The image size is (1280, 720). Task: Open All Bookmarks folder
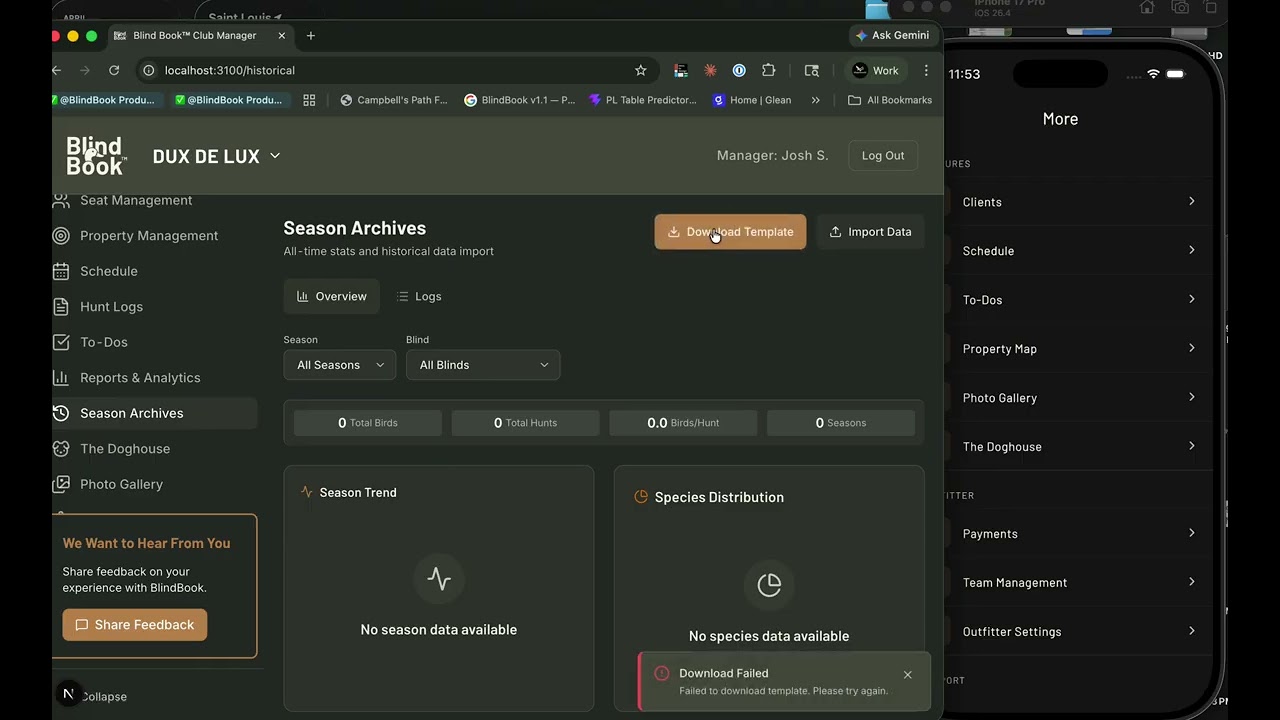coord(890,100)
